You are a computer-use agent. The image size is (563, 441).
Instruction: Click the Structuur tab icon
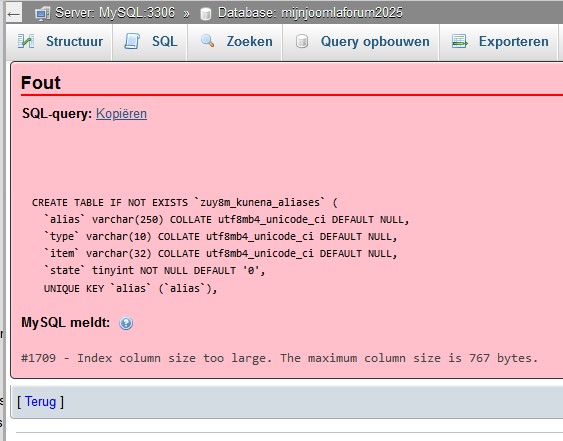(26, 41)
